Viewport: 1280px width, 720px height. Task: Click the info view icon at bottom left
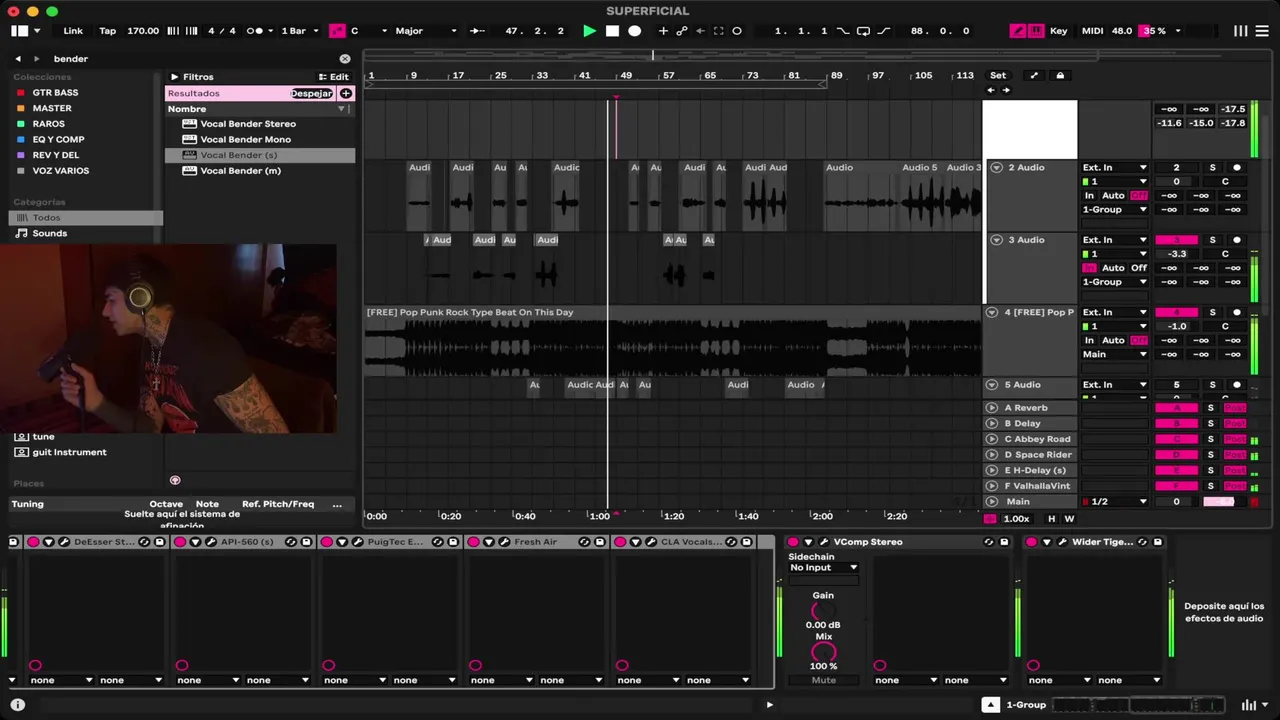(17, 704)
